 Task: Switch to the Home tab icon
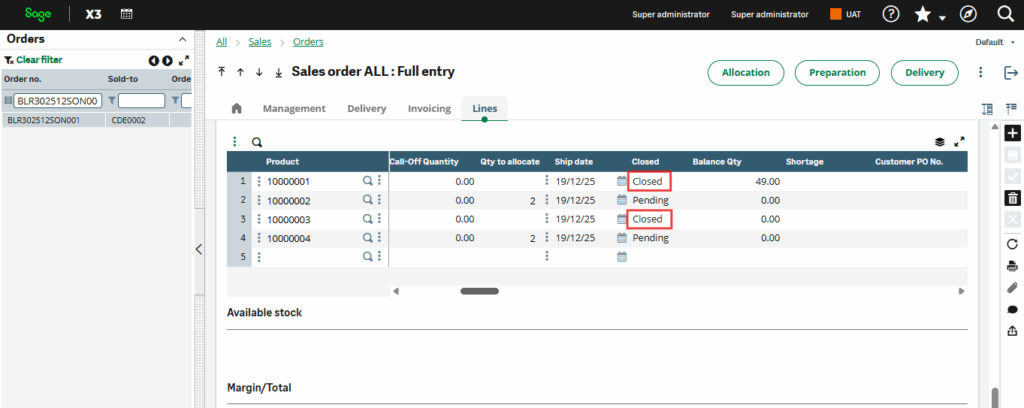(x=236, y=108)
